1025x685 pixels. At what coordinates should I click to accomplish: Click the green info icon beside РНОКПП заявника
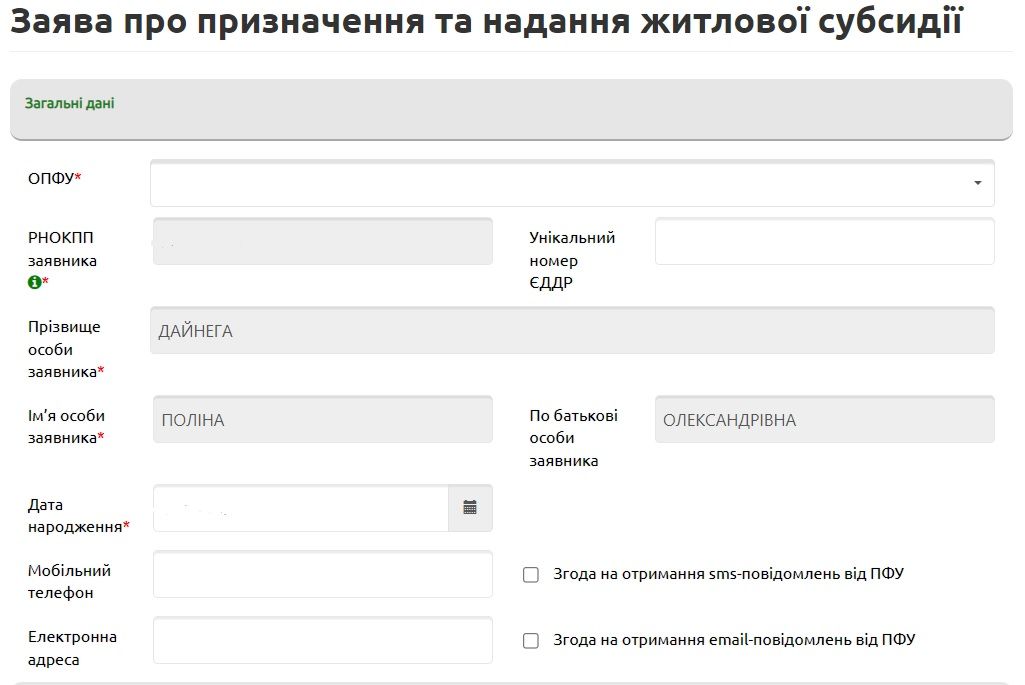tap(36, 283)
